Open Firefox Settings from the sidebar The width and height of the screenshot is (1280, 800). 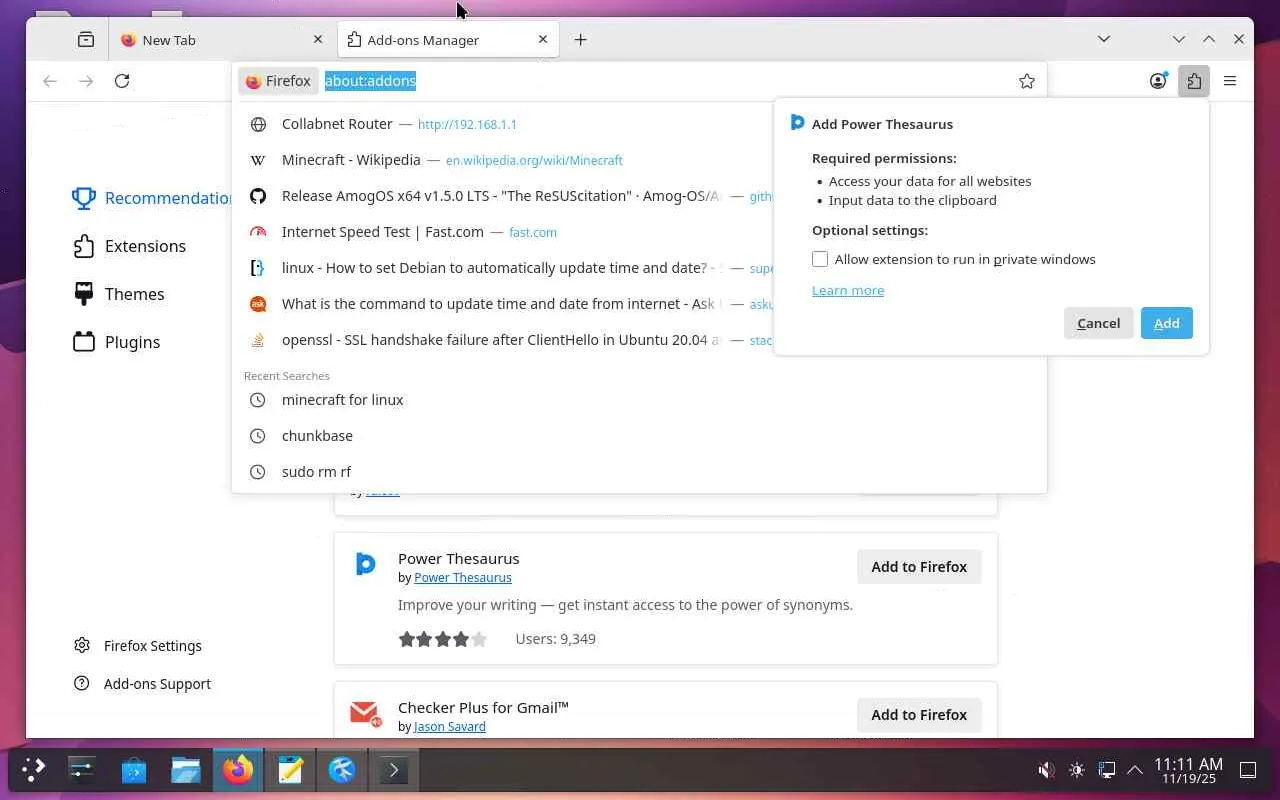coord(138,646)
